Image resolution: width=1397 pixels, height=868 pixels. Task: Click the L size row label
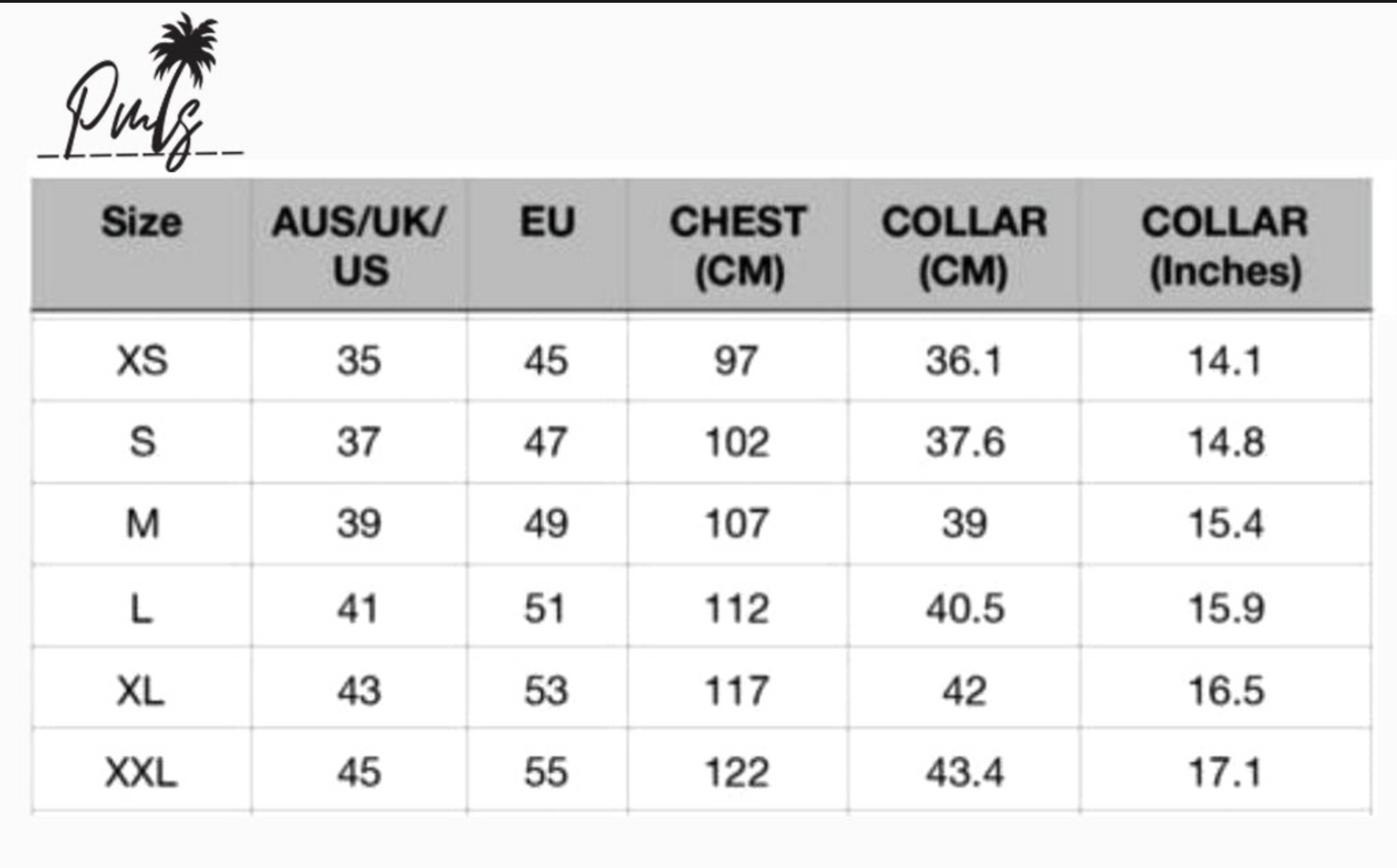141,609
